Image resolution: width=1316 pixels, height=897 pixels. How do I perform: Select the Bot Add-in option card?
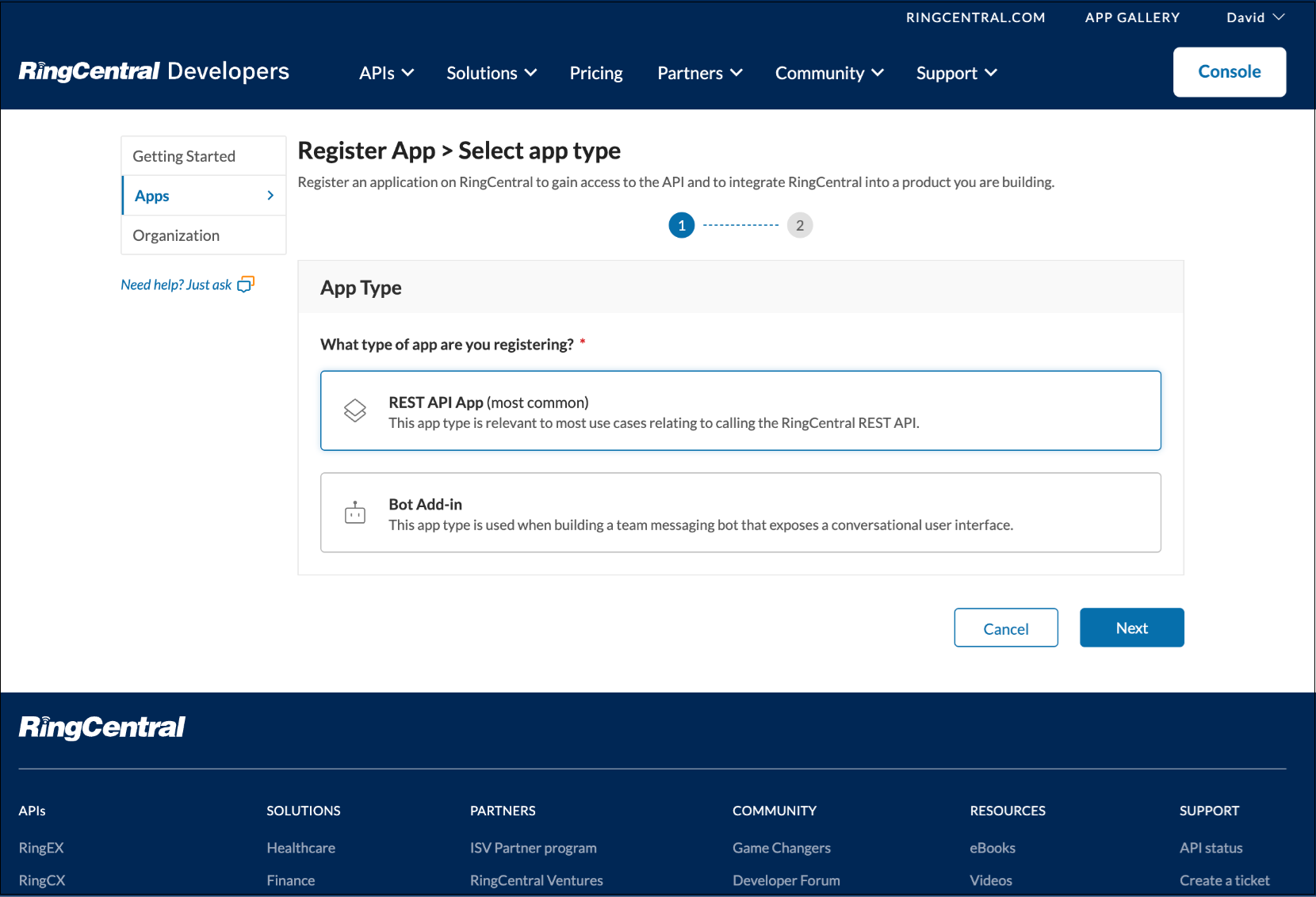(x=740, y=513)
